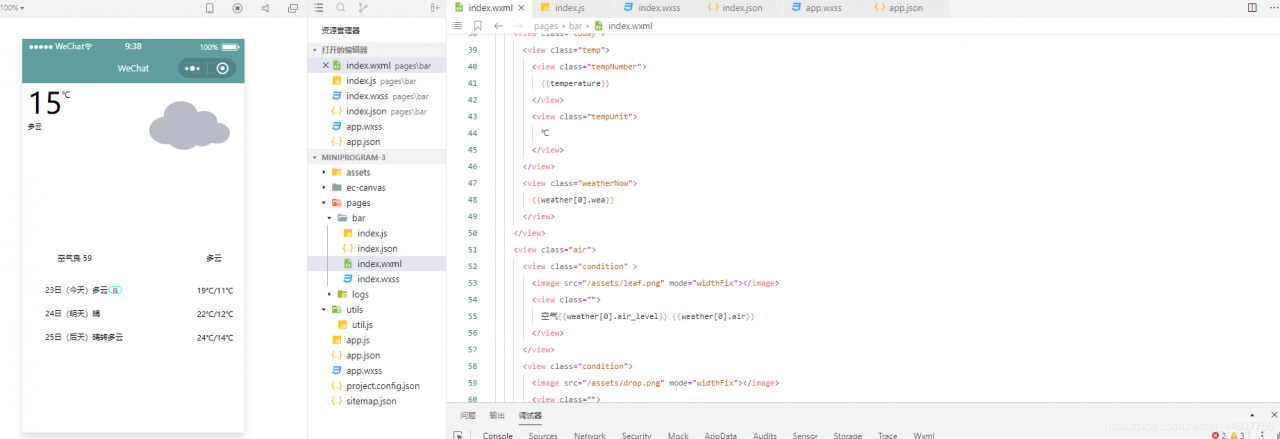This screenshot has height=439, width=1280.
Task: Click the phone device icon in simulator toolbar
Action: point(210,8)
